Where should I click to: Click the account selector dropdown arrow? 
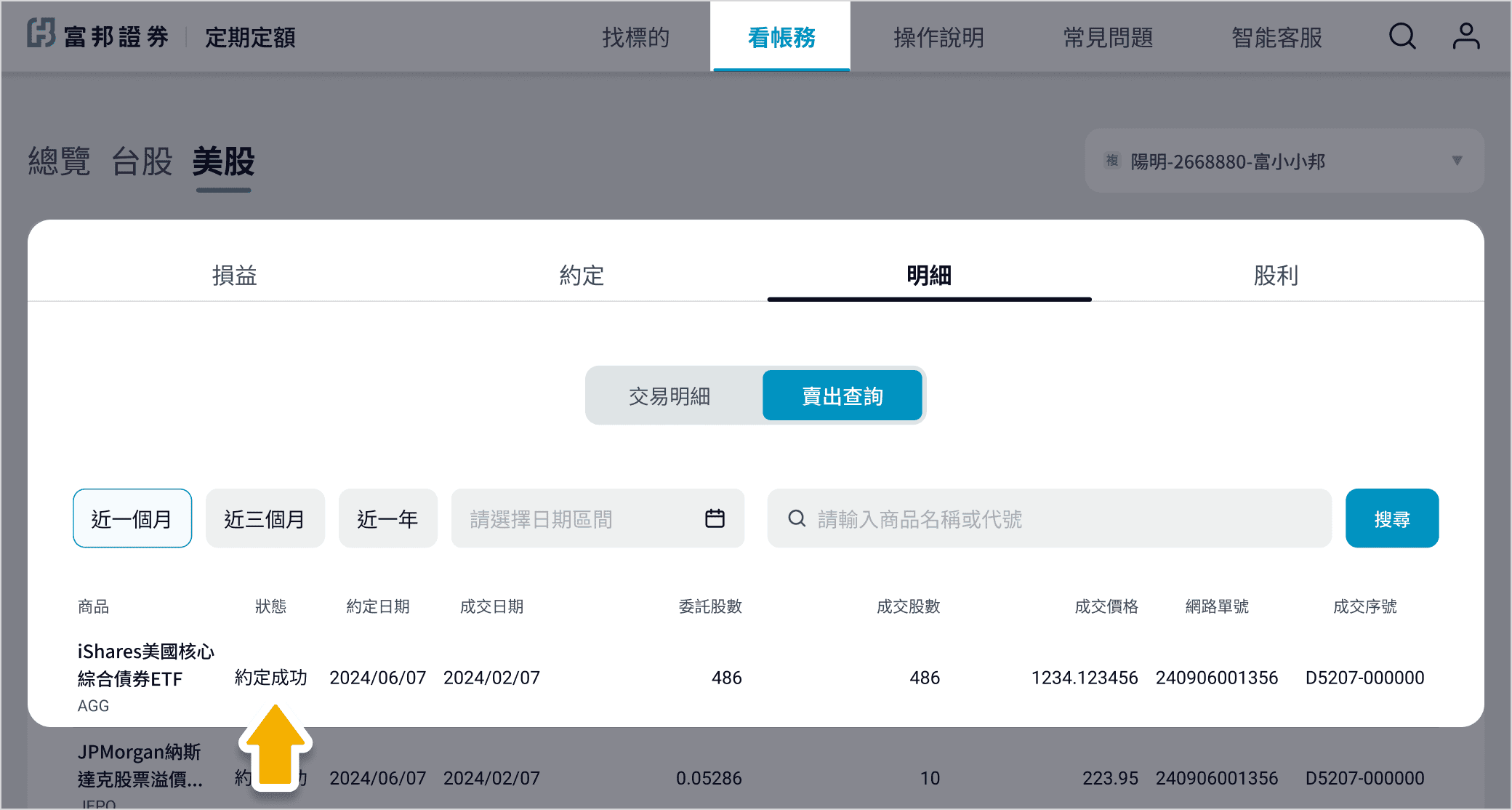point(1457,161)
